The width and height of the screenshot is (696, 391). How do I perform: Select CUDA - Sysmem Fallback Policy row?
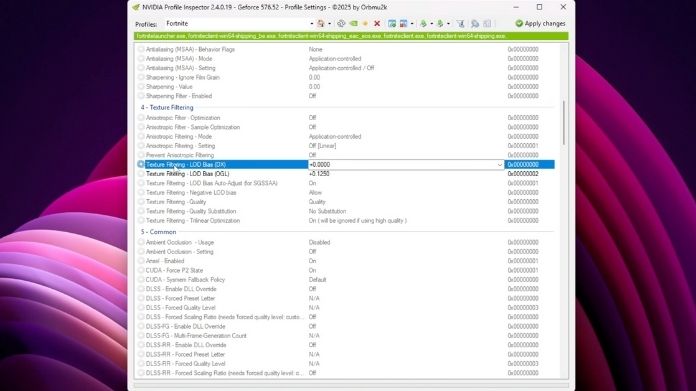346,280
